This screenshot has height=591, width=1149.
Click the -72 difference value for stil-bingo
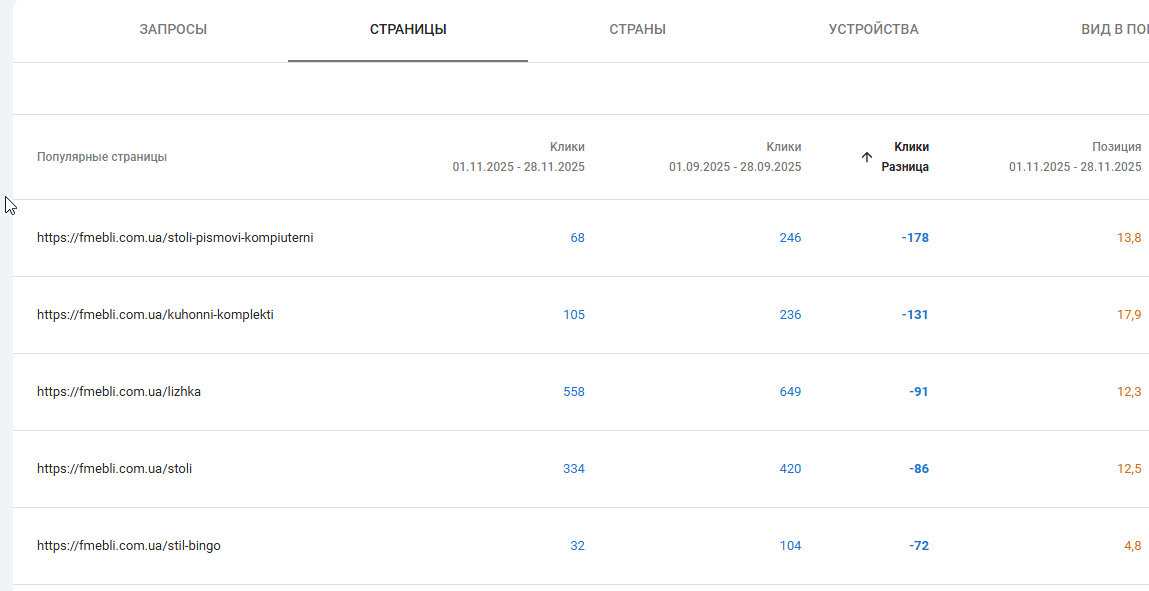(x=918, y=546)
